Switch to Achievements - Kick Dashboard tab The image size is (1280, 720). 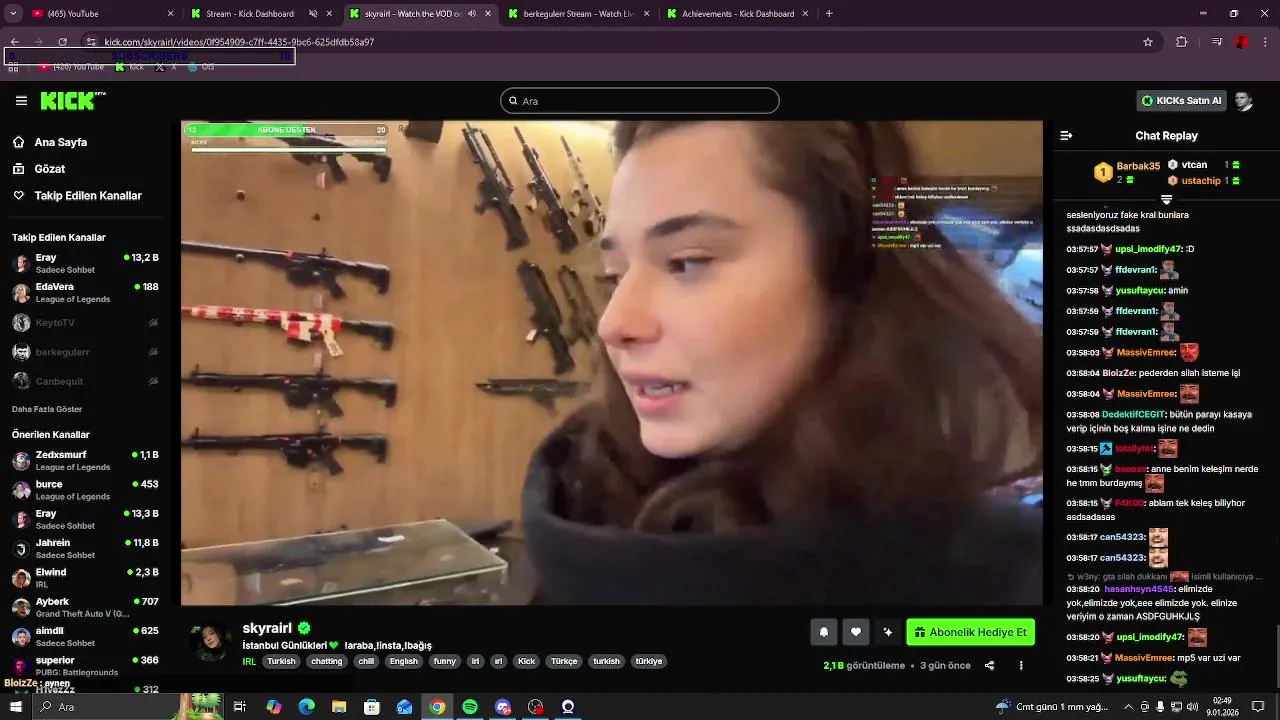pos(737,14)
